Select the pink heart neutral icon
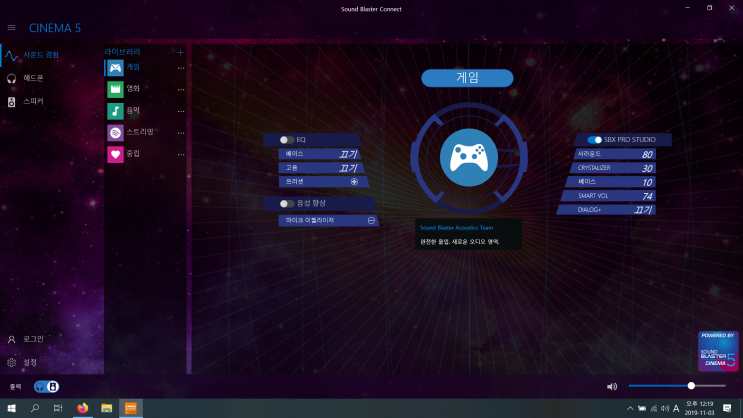The width and height of the screenshot is (743, 418). [115, 154]
